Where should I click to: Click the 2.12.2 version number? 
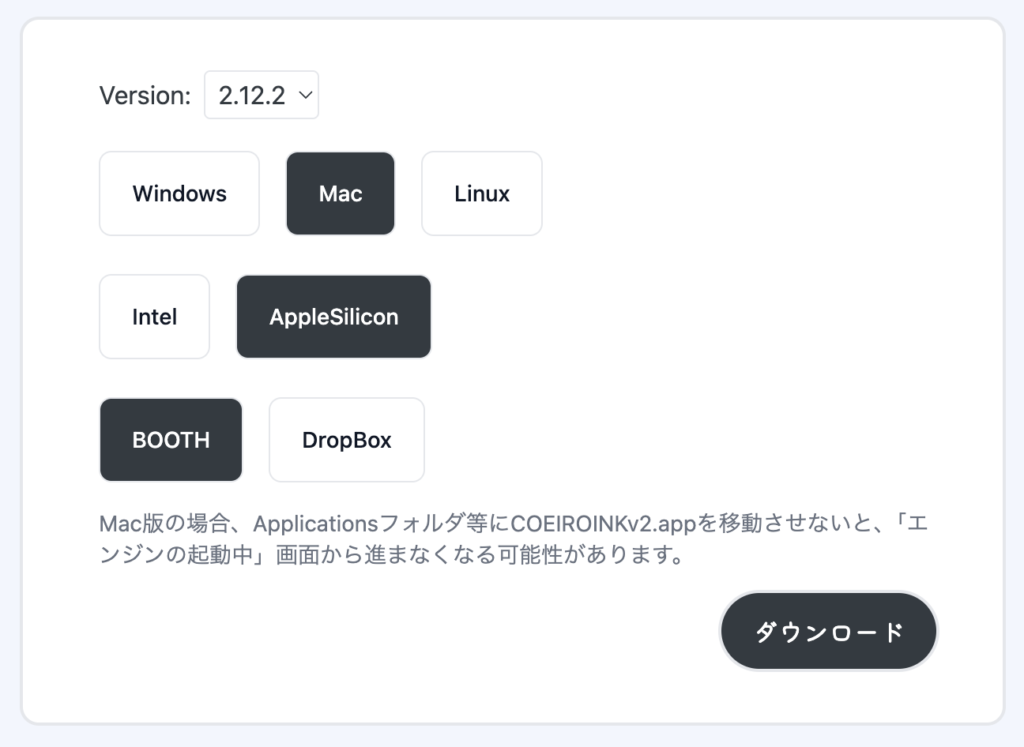pyautogui.click(x=251, y=96)
